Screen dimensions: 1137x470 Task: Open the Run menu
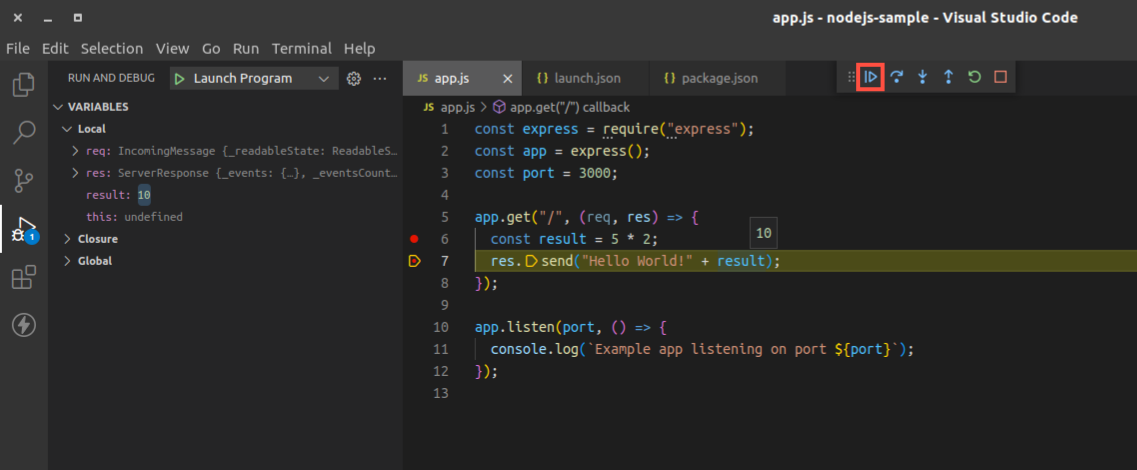pyautogui.click(x=246, y=49)
